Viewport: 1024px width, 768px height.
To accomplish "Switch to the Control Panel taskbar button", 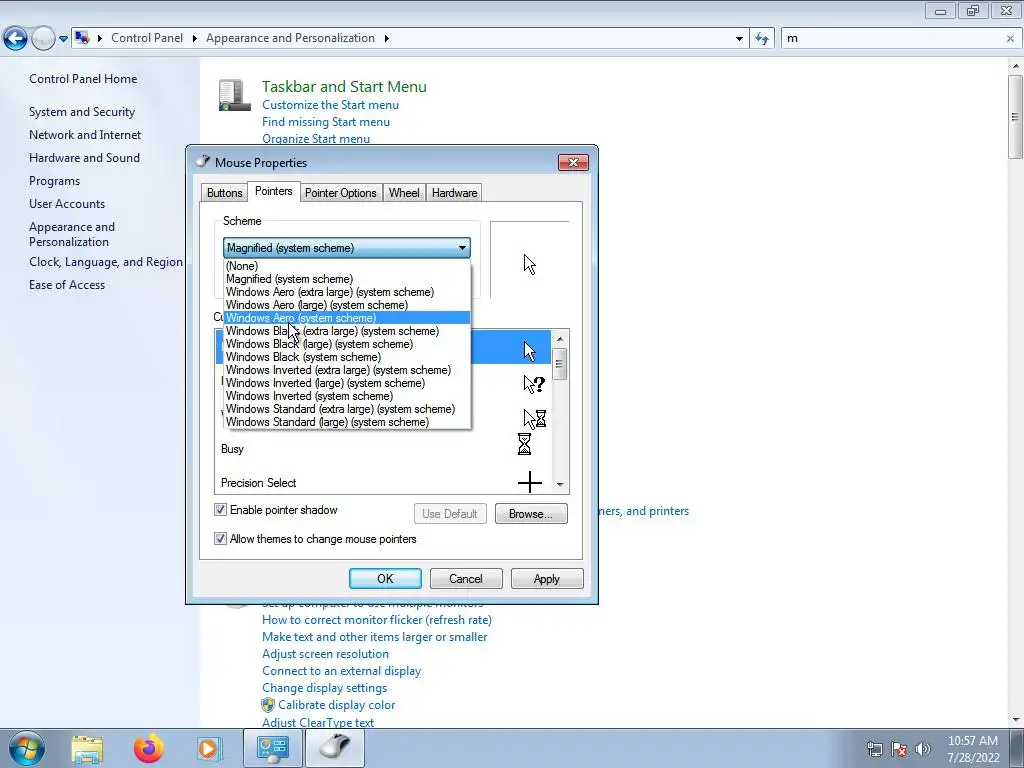I will [272, 748].
